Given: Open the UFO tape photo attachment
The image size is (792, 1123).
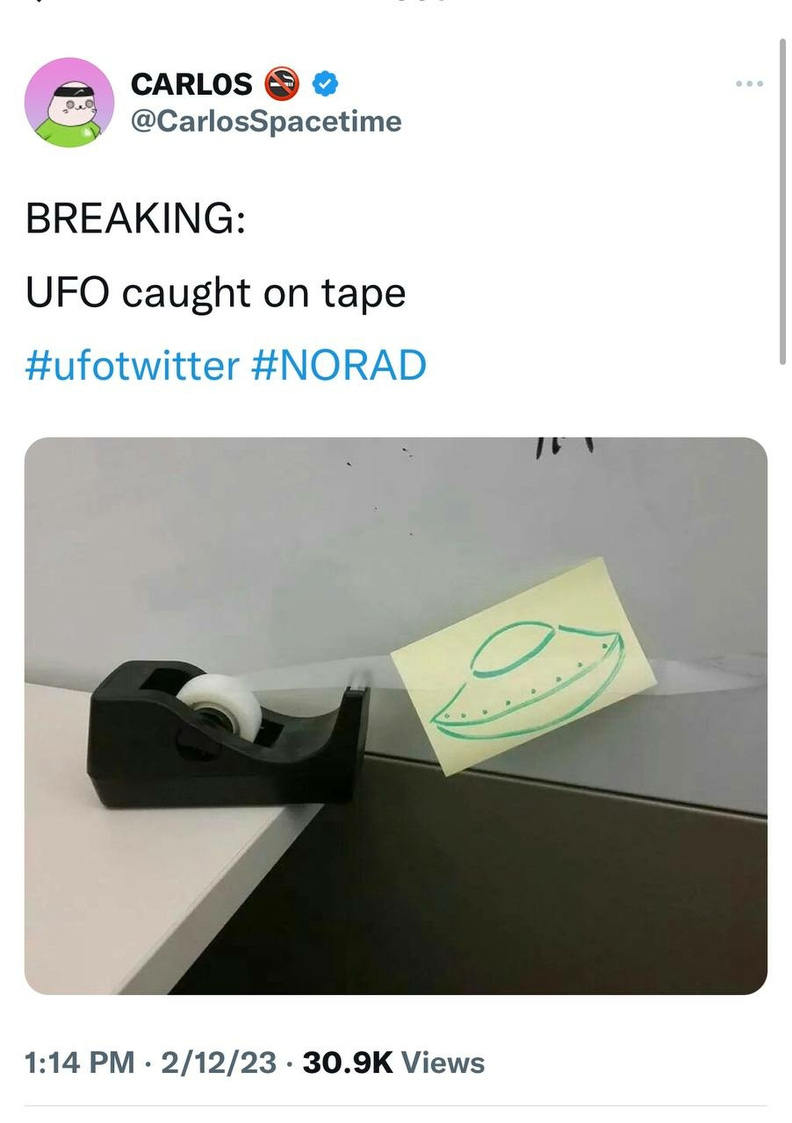Looking at the screenshot, I should (395, 715).
